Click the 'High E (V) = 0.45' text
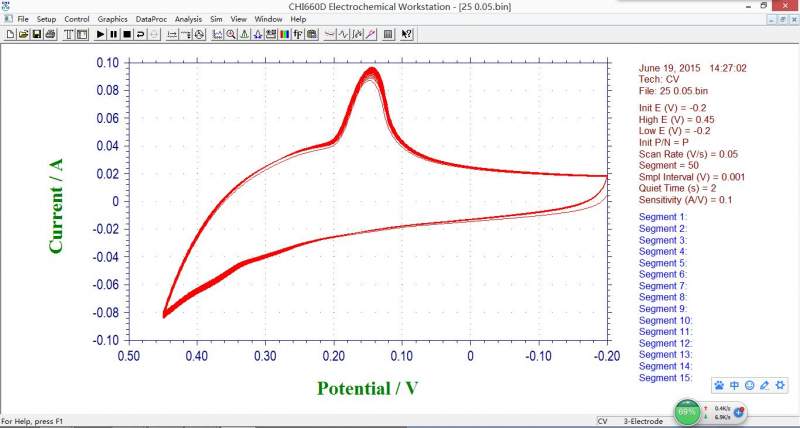 pyautogui.click(x=676, y=120)
